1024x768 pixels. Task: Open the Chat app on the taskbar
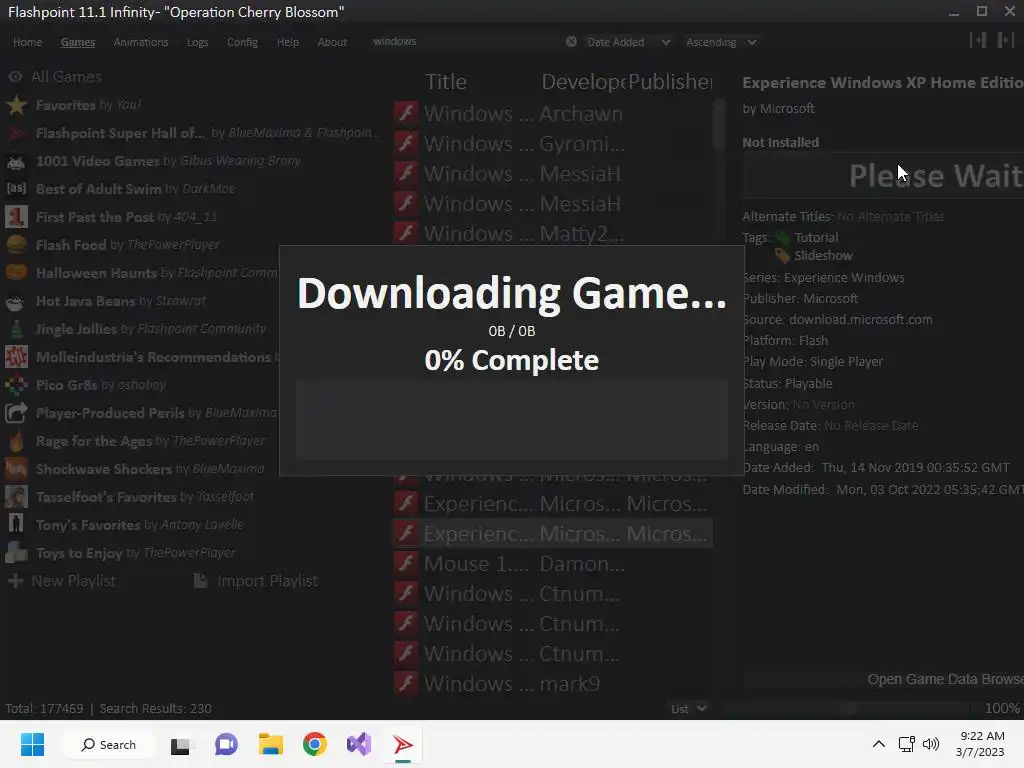(x=226, y=744)
